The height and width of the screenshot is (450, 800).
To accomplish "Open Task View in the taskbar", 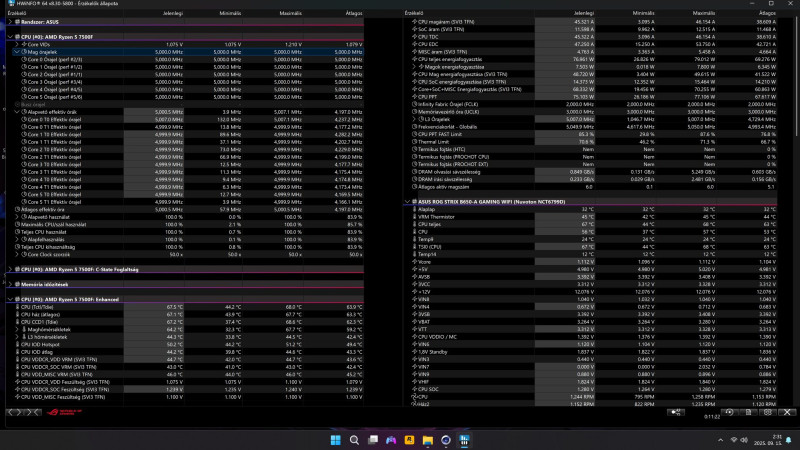I will (373, 440).
